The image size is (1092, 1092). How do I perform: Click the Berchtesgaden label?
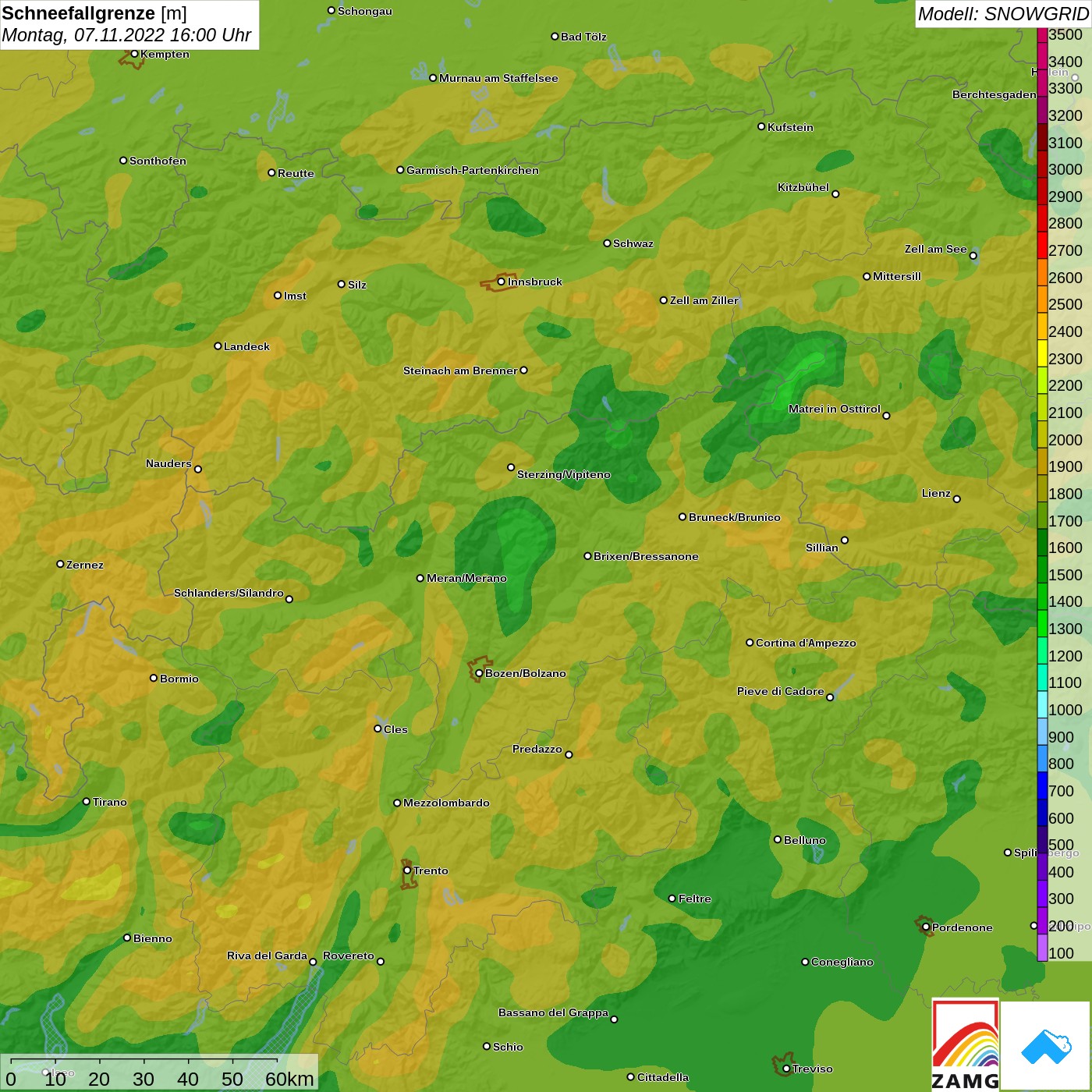pos(994,94)
